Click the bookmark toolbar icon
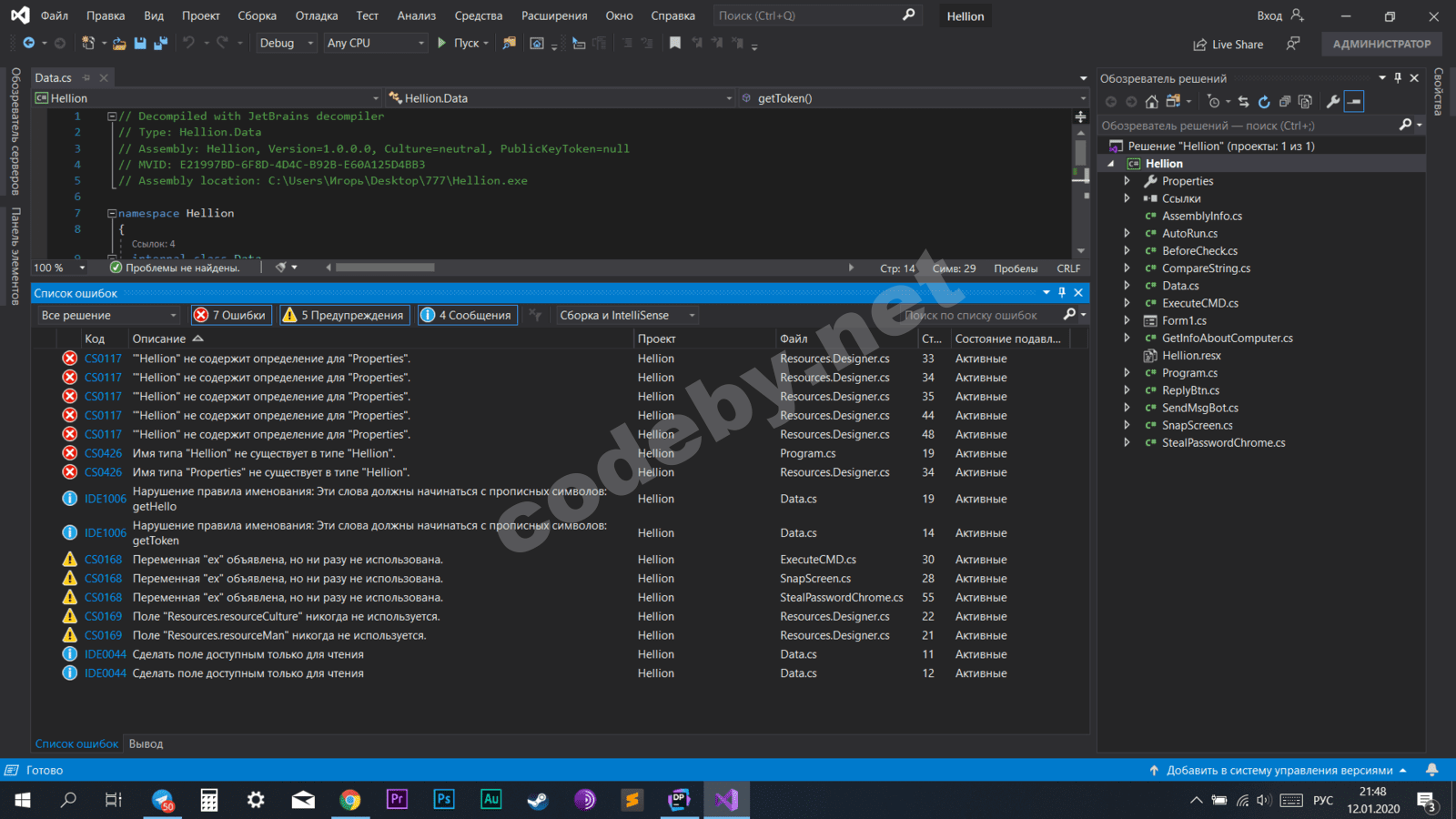This screenshot has width=1456, height=819. click(675, 43)
